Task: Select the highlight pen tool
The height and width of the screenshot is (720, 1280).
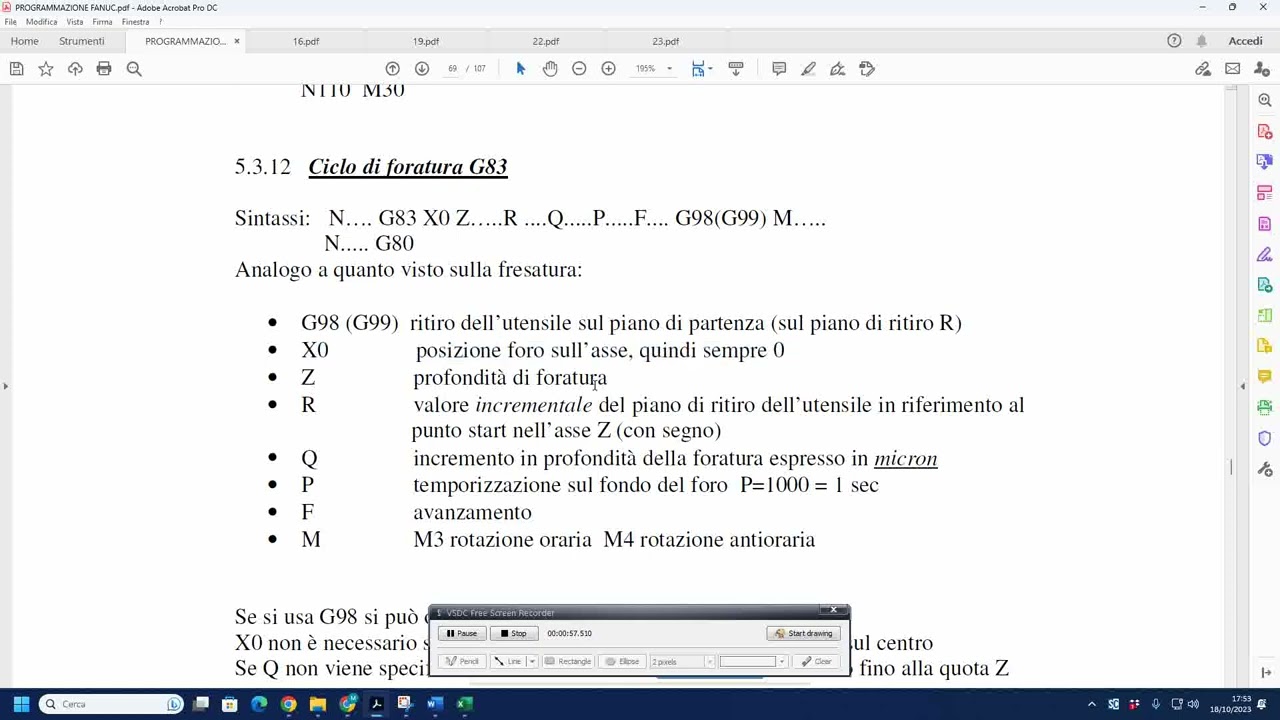Action: coord(808,69)
